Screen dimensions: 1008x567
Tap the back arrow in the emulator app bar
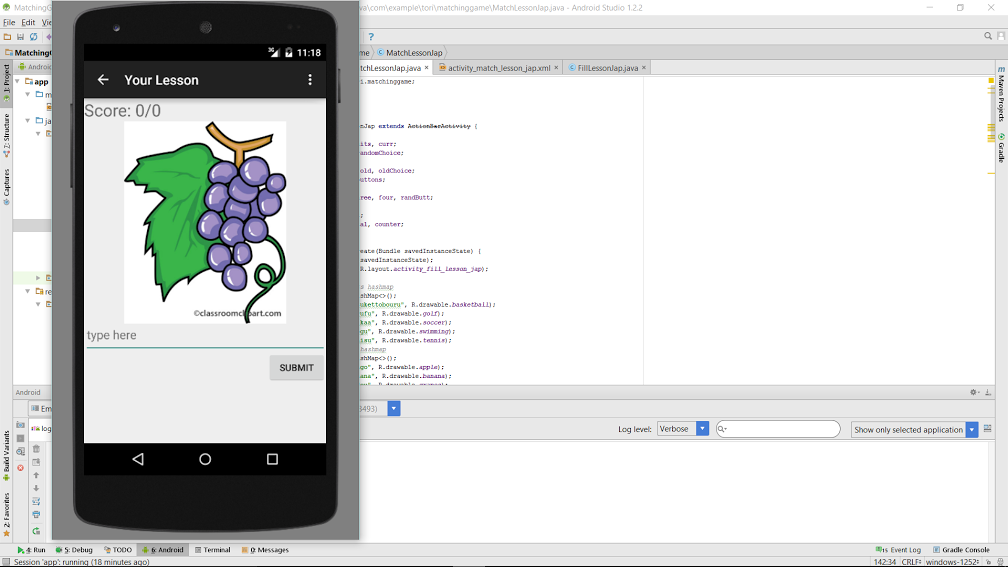coord(103,80)
